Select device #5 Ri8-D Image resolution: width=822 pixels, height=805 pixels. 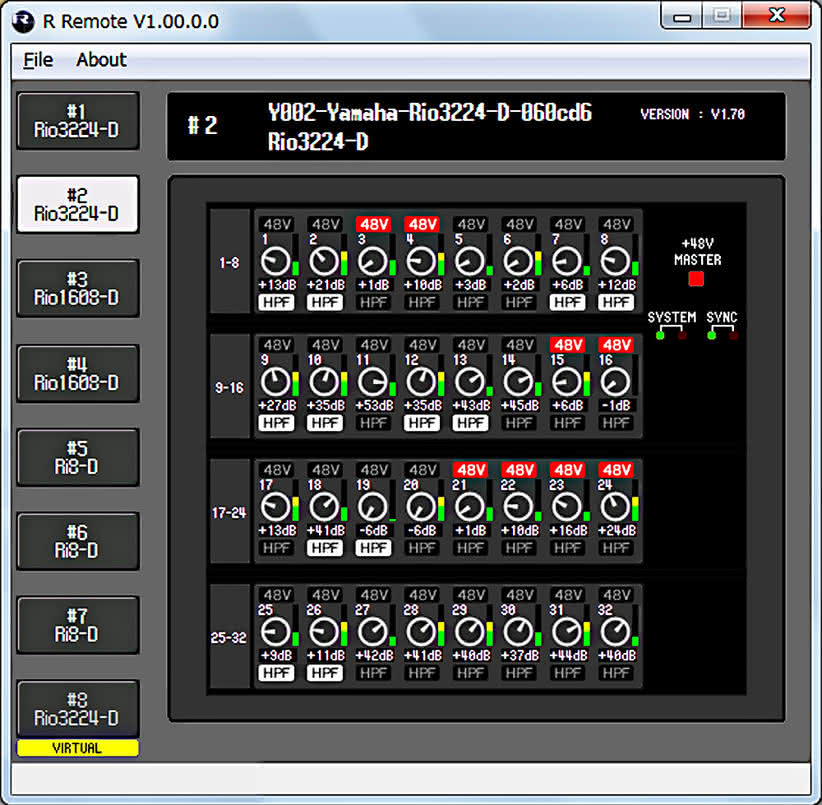pyautogui.click(x=78, y=458)
